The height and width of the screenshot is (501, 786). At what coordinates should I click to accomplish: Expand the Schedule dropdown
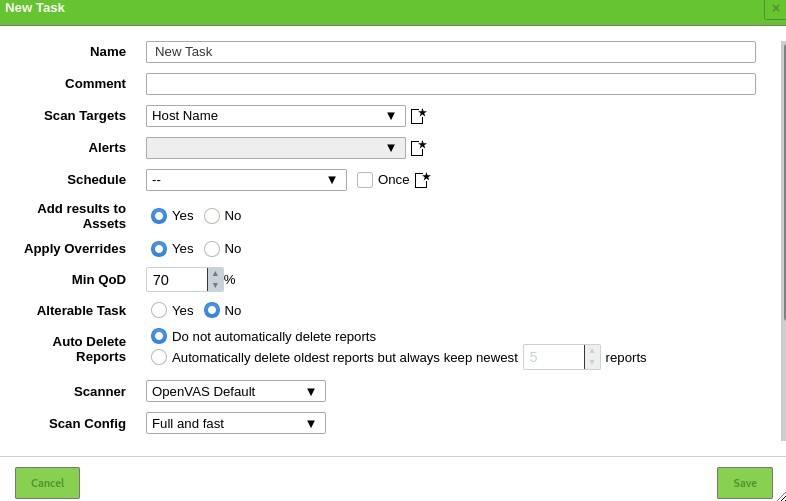246,180
